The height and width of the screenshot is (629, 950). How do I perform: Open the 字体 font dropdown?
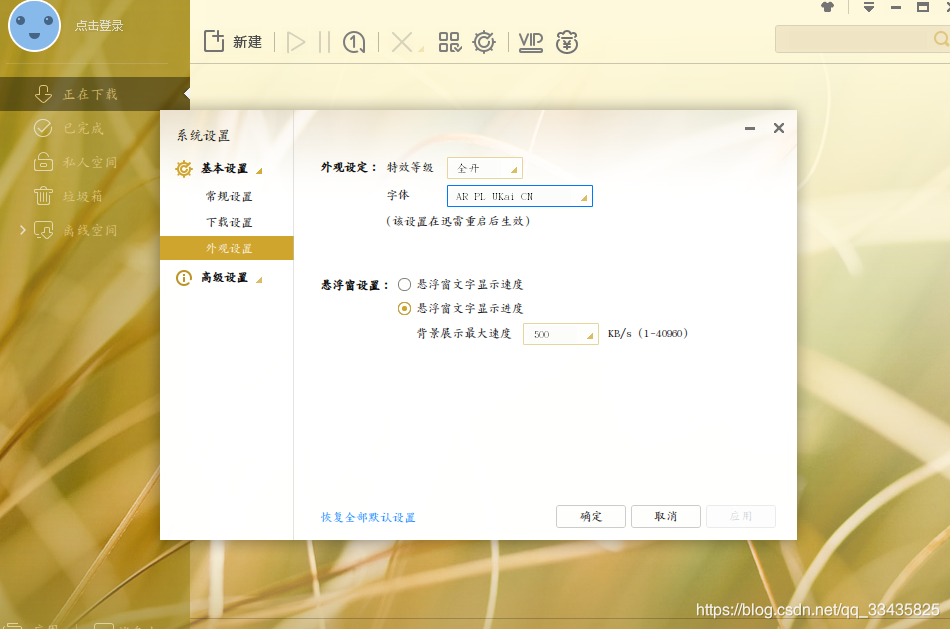pyautogui.click(x=519, y=196)
